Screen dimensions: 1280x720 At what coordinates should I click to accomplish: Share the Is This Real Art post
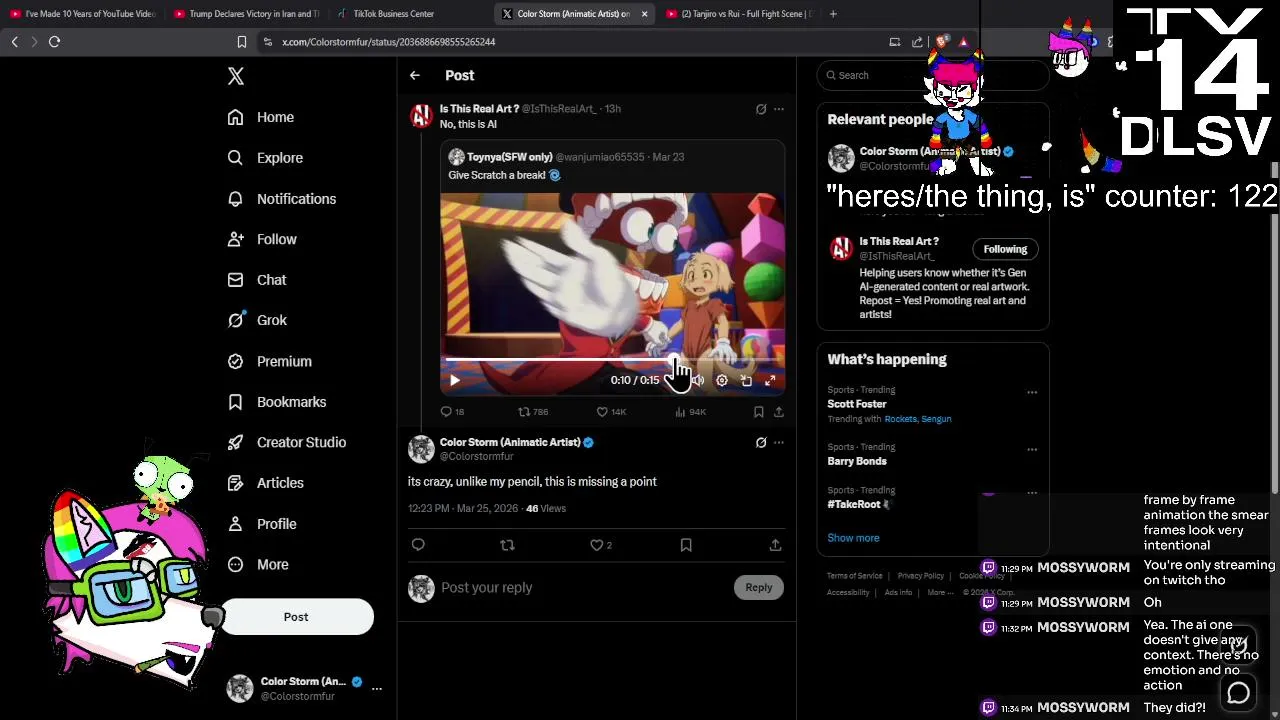pyautogui.click(x=779, y=411)
